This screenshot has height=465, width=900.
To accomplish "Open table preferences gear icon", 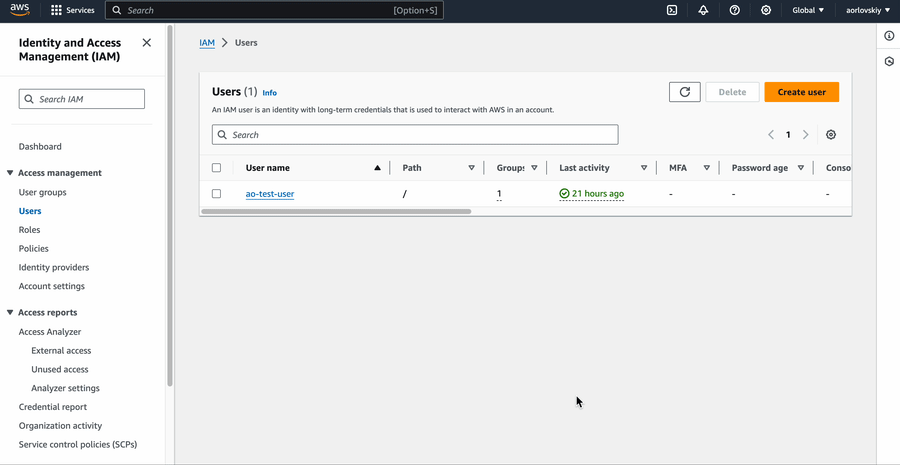I will tap(831, 135).
